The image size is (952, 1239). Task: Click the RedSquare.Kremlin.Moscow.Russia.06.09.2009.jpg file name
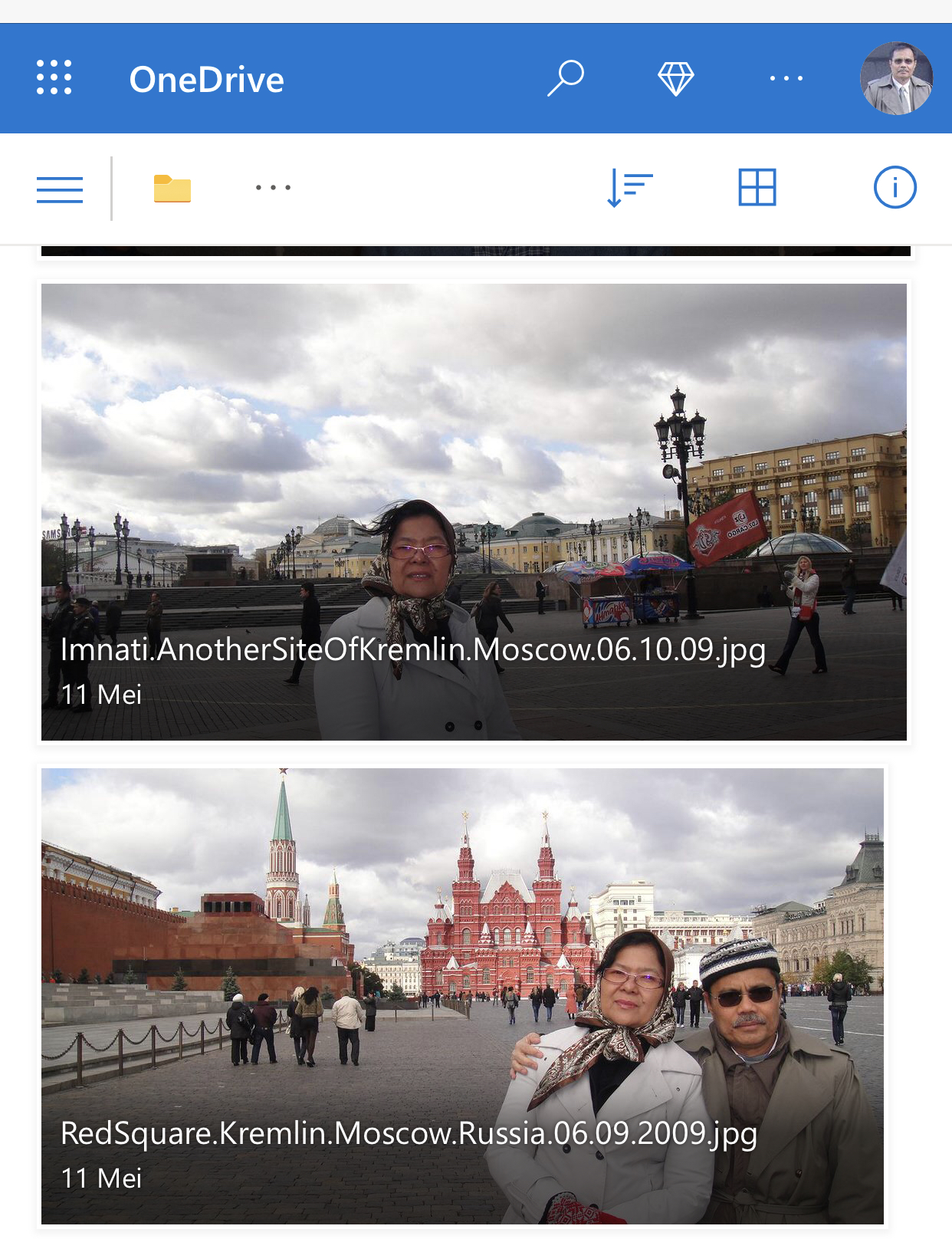coord(409,1134)
